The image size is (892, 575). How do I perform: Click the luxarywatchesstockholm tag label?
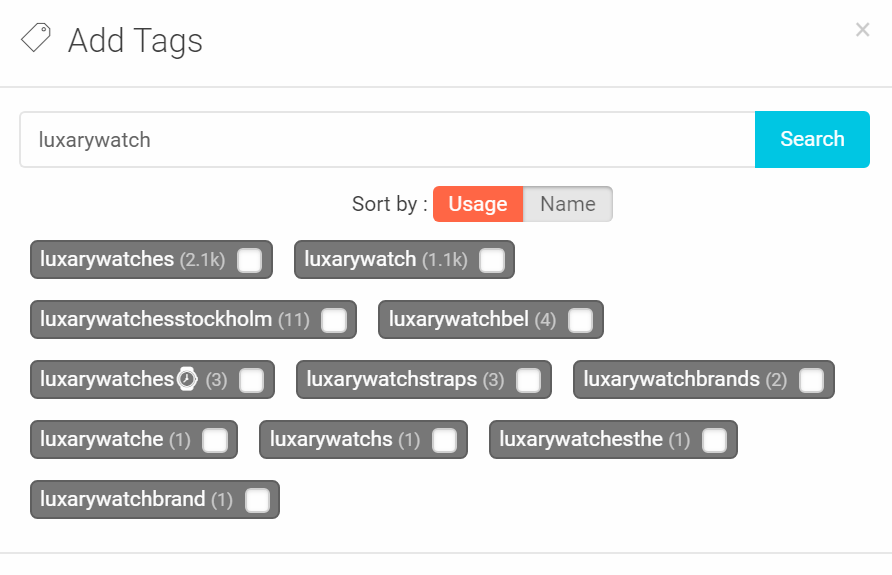click(x=156, y=320)
